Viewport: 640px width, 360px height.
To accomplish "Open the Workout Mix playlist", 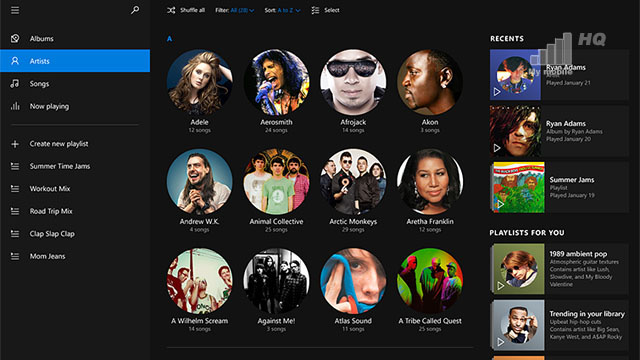I will click(75, 189).
